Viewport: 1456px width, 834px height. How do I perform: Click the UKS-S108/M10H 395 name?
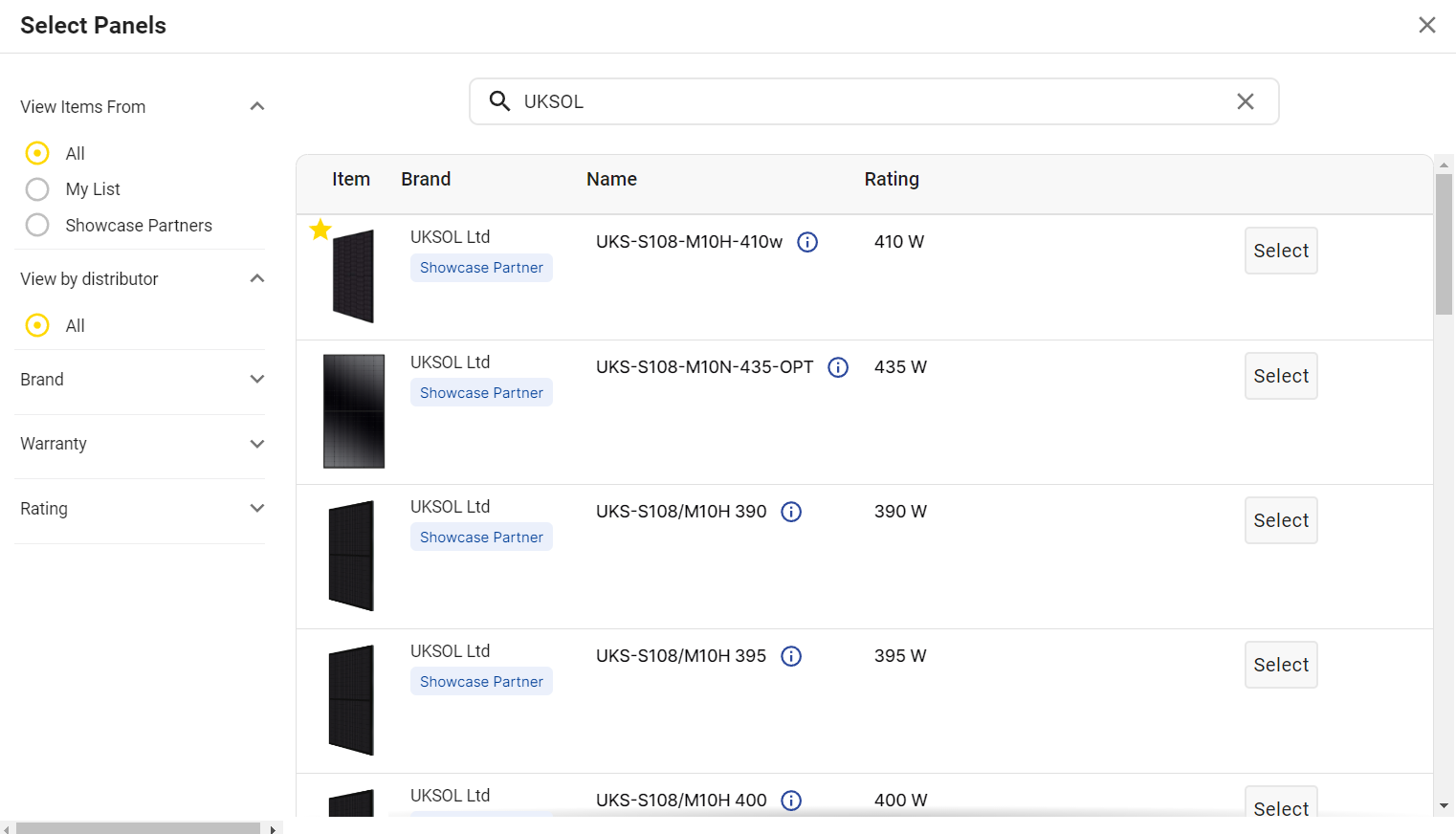[x=681, y=656]
